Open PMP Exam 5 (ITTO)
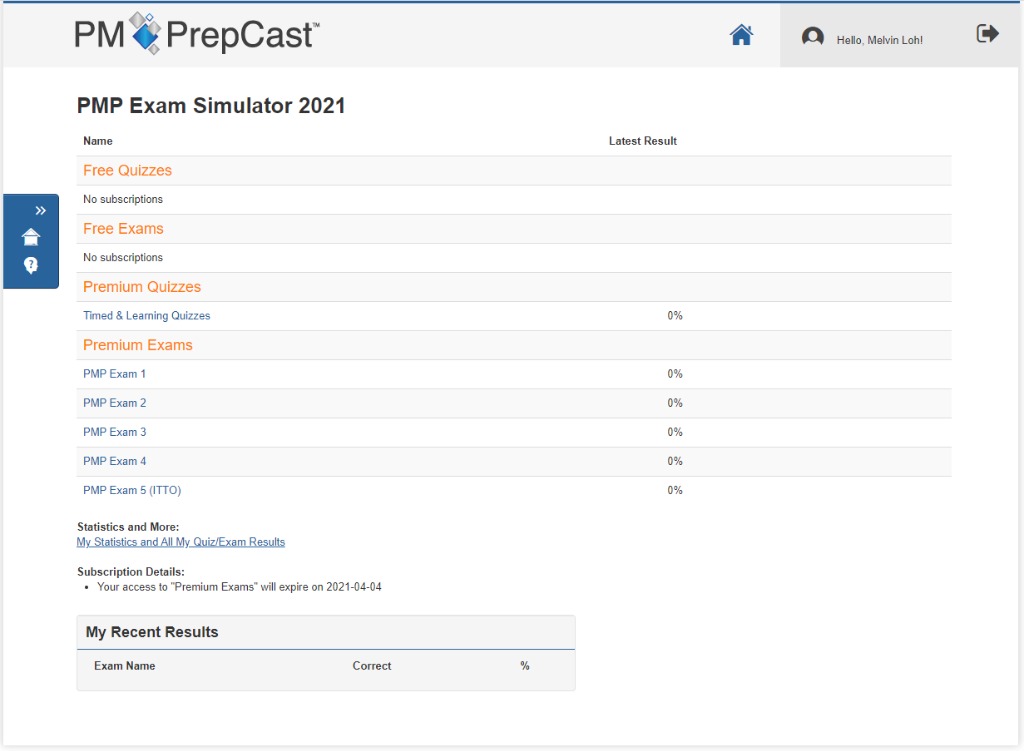This screenshot has width=1024, height=751. coord(132,490)
